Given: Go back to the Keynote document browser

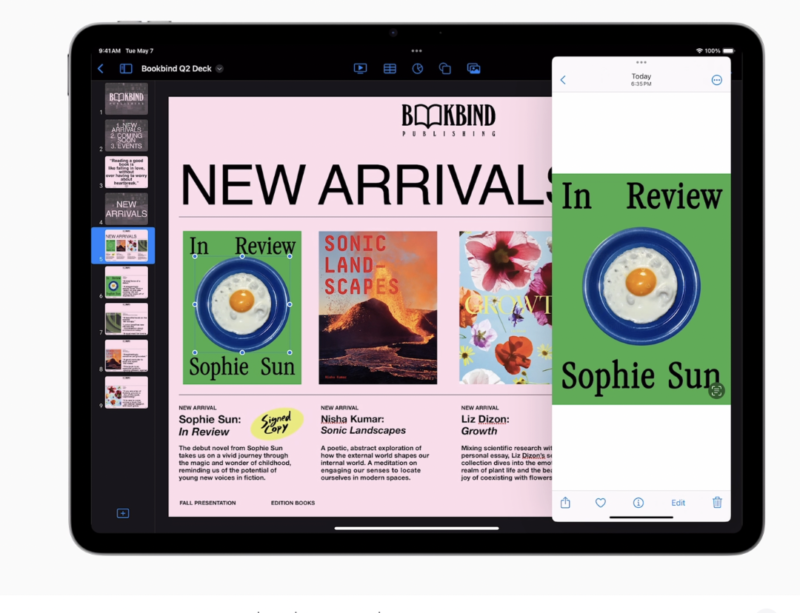Looking at the screenshot, I should (101, 68).
